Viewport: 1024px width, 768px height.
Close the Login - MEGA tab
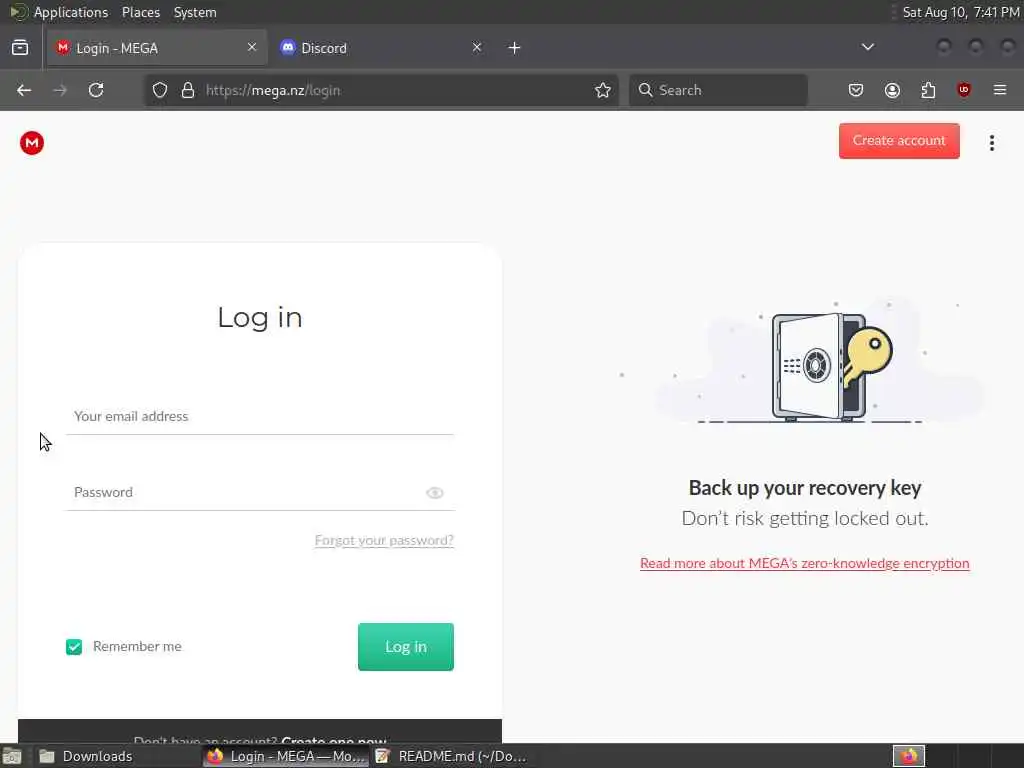252,47
